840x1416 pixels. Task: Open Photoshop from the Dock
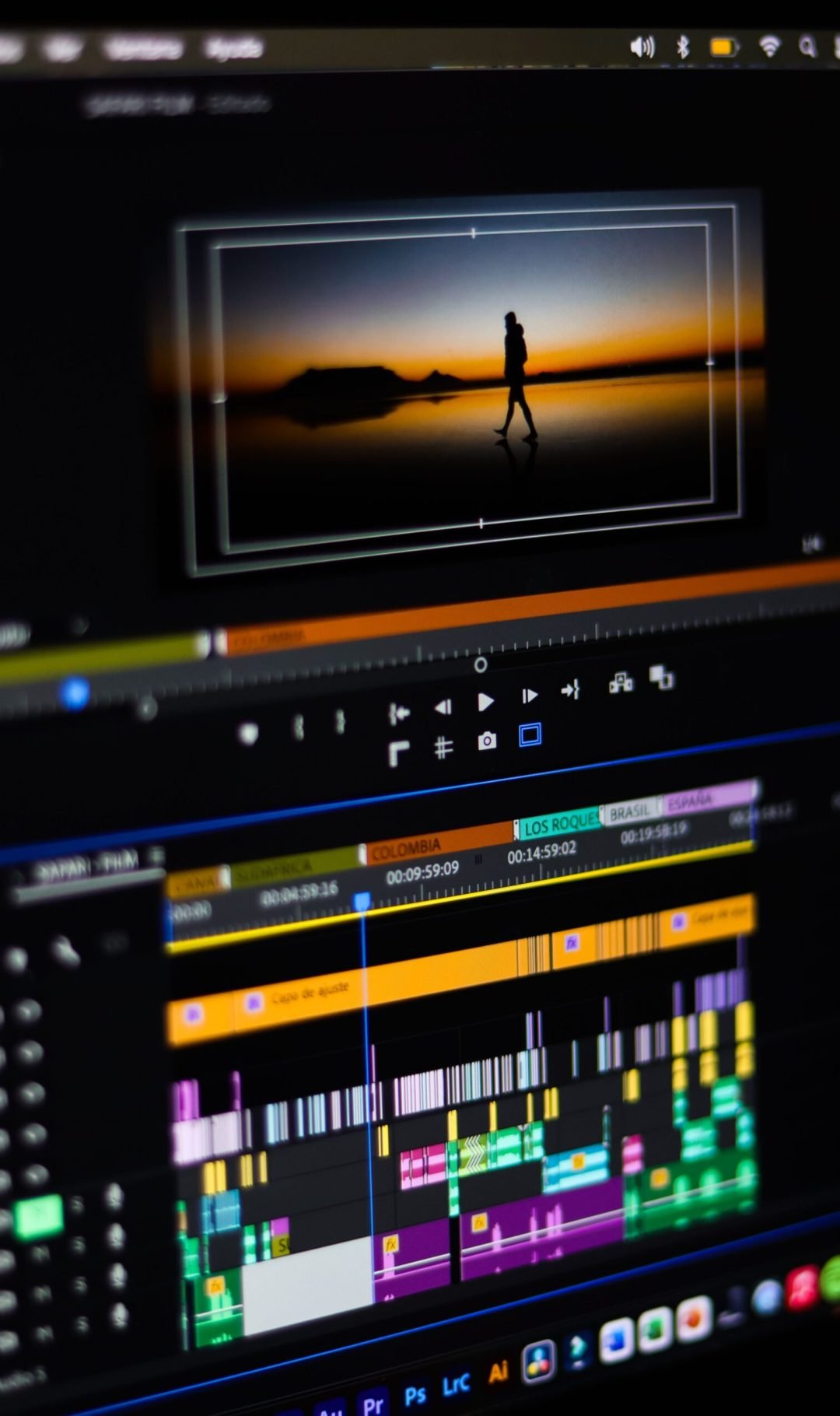415,1395
